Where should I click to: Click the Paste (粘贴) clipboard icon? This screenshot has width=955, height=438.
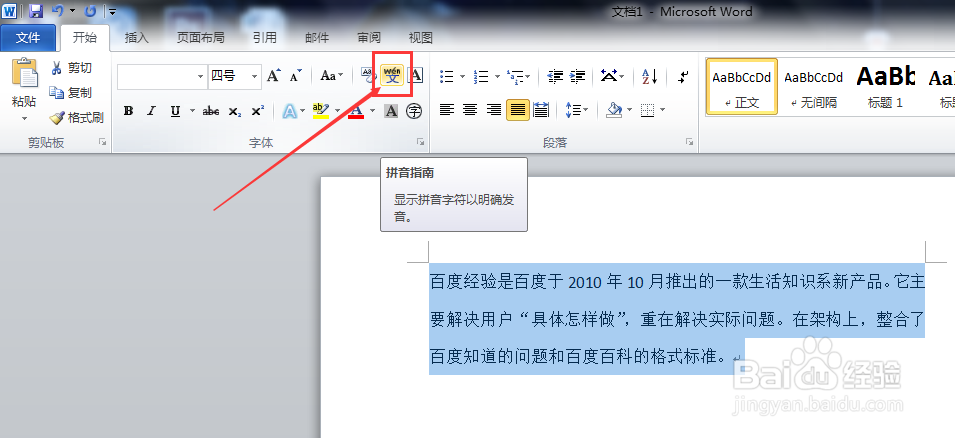(x=25, y=74)
